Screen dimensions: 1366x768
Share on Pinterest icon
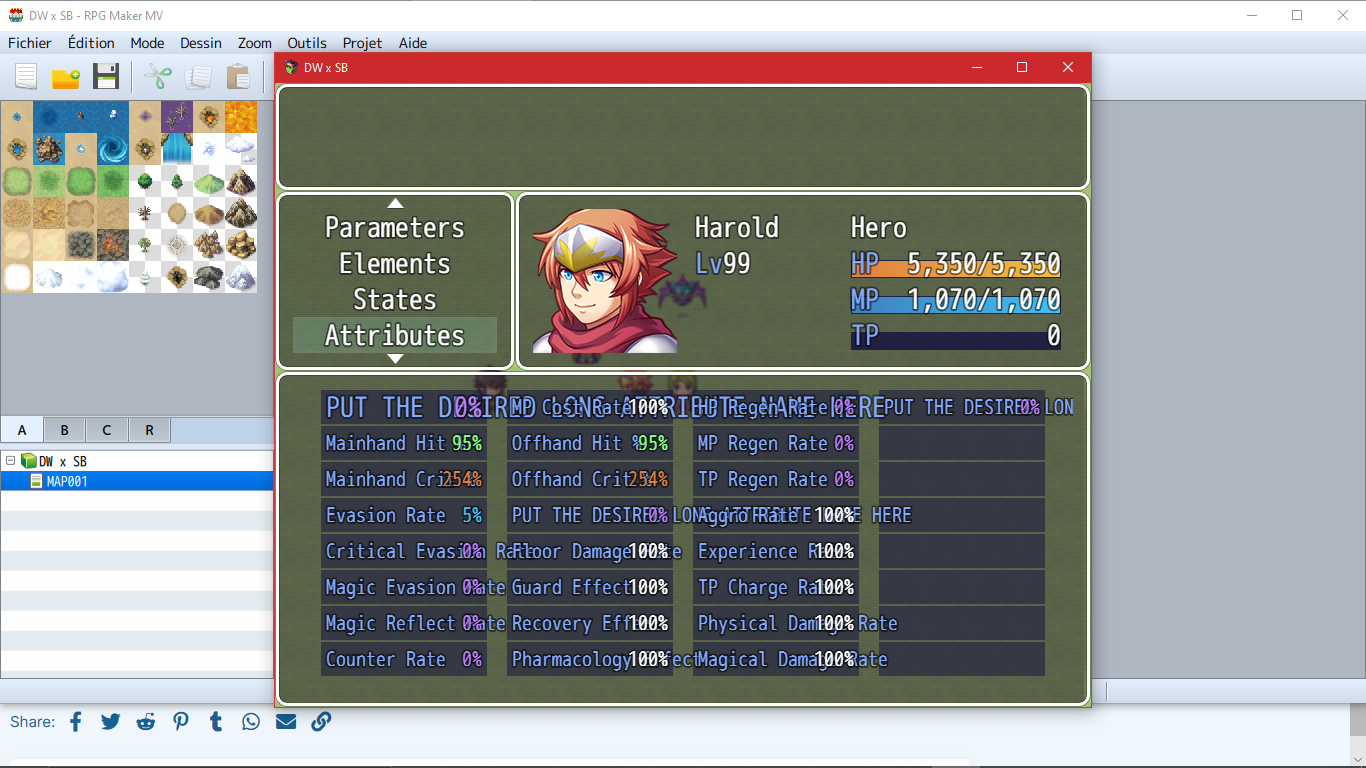(x=181, y=721)
